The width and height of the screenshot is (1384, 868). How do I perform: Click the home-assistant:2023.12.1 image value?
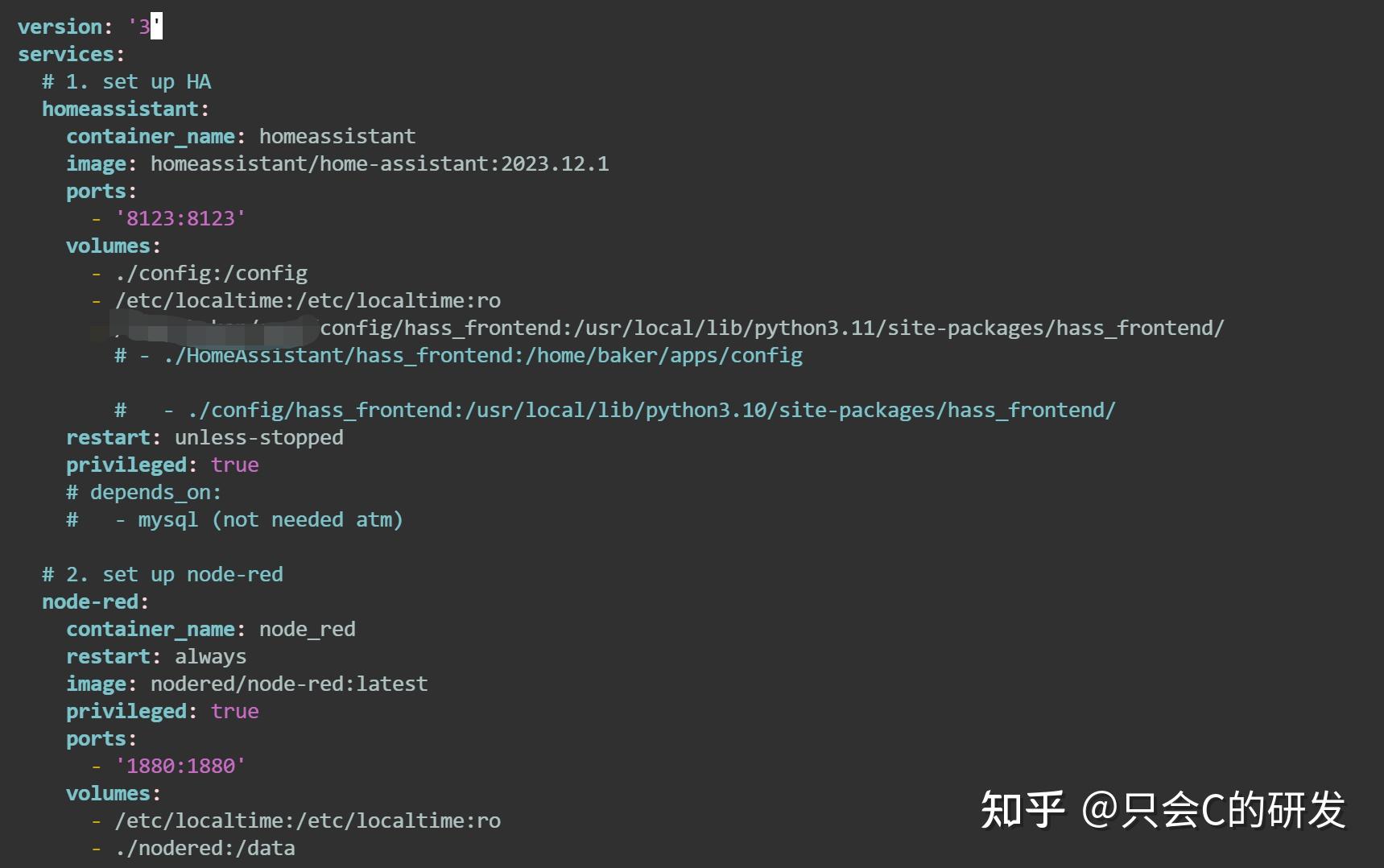[x=379, y=163]
